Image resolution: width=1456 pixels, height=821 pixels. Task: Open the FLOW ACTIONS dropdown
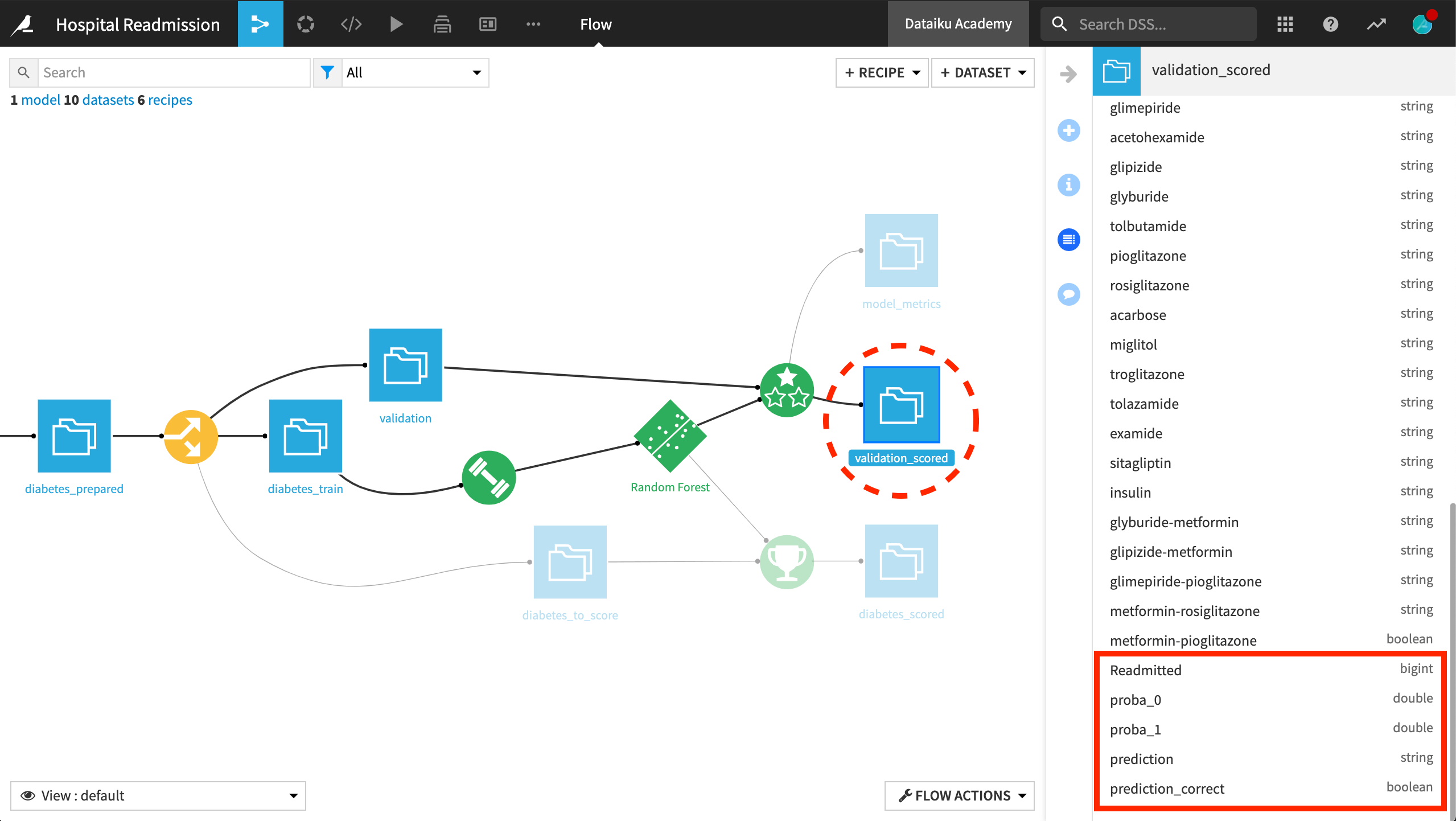[x=959, y=795]
